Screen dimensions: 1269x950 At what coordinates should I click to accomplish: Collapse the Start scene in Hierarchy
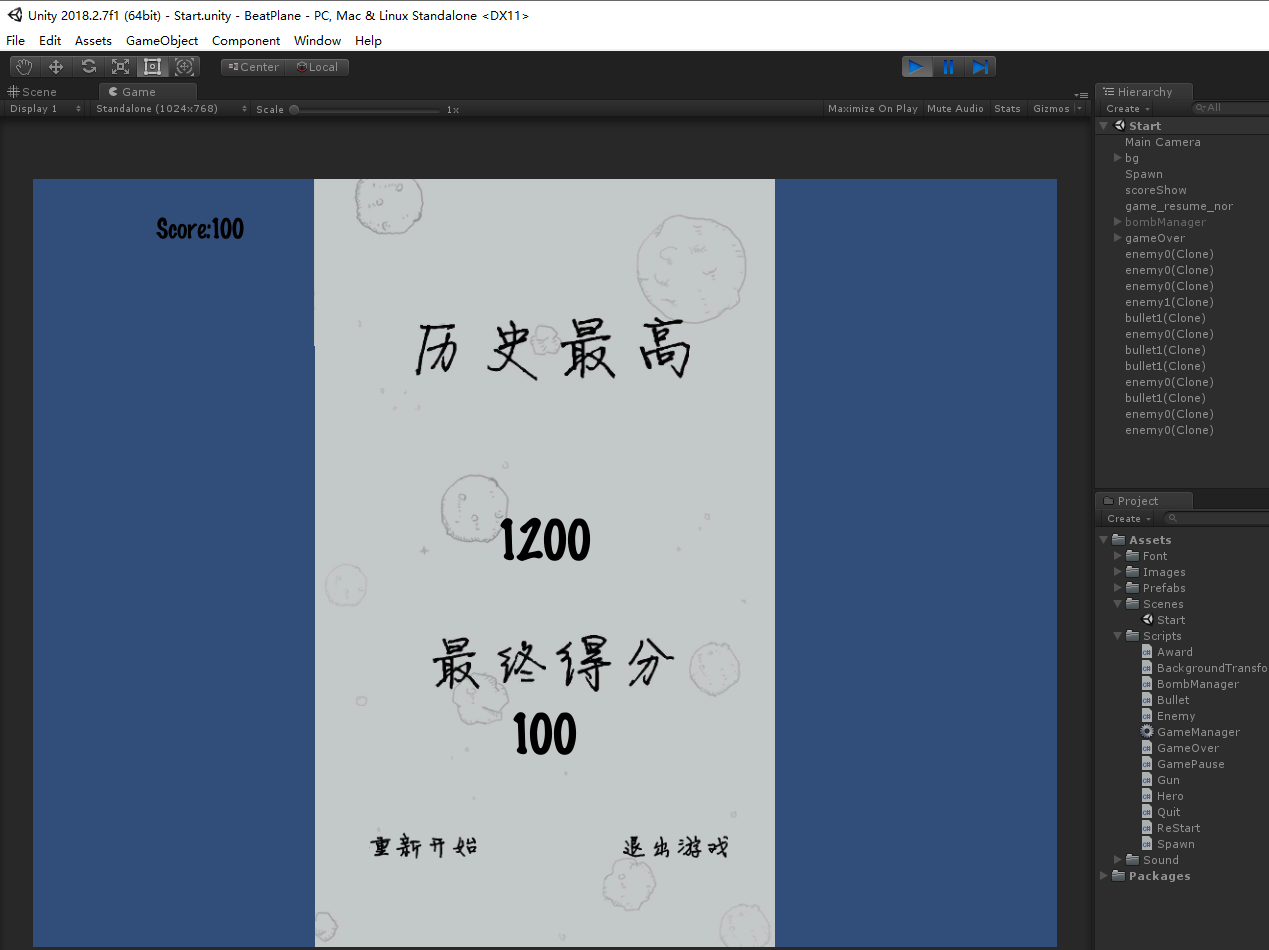(x=1104, y=126)
